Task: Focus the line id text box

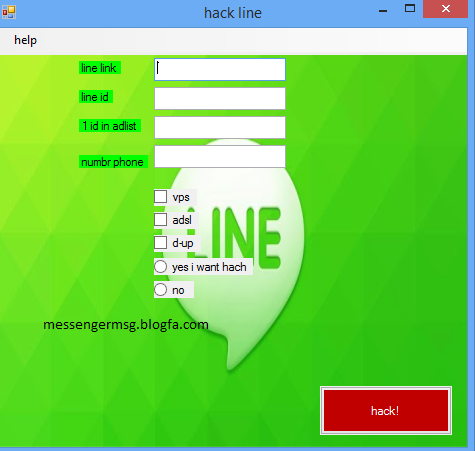Action: tap(220, 98)
